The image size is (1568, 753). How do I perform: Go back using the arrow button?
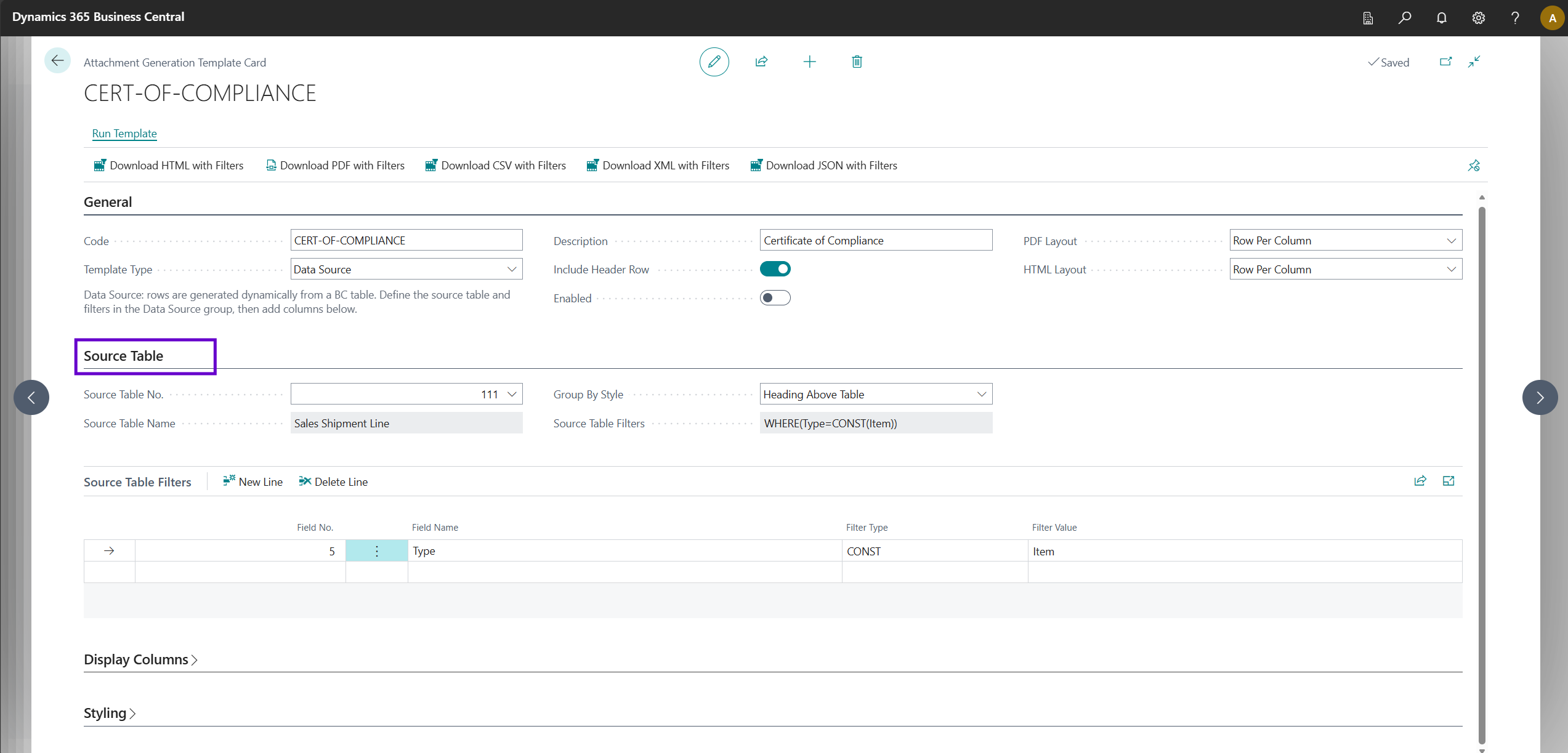pyautogui.click(x=57, y=60)
